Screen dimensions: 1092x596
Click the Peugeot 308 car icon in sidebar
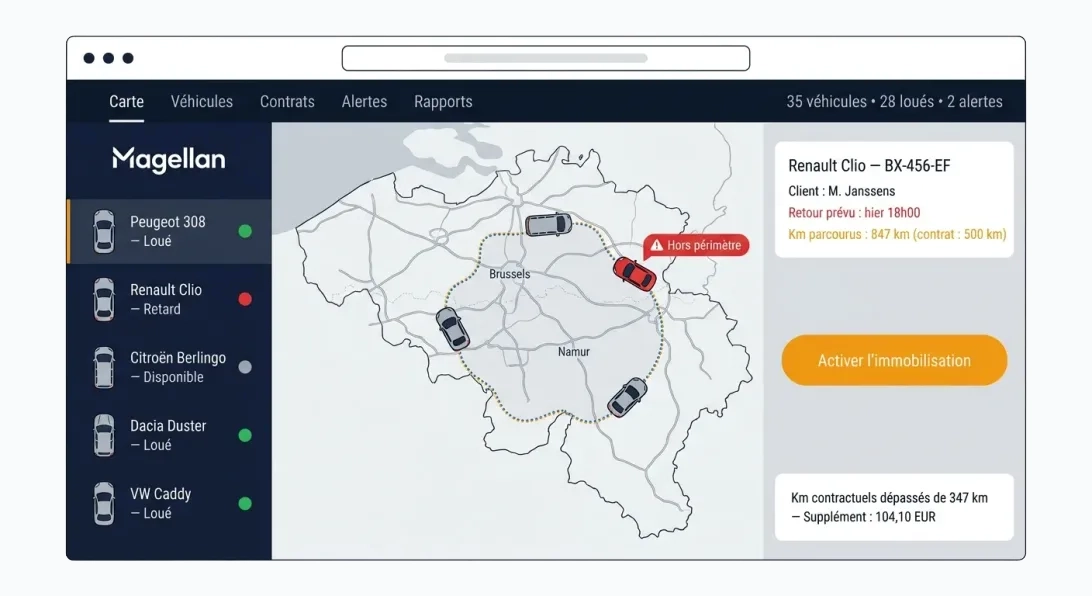103,231
